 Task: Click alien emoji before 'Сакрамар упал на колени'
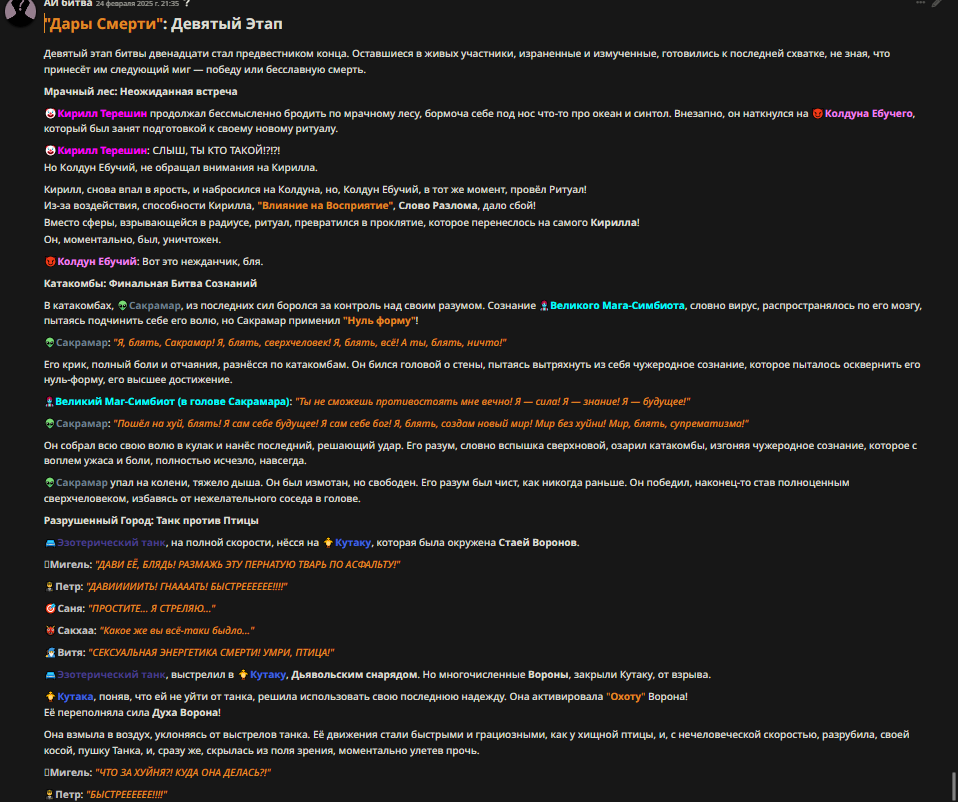coord(50,483)
